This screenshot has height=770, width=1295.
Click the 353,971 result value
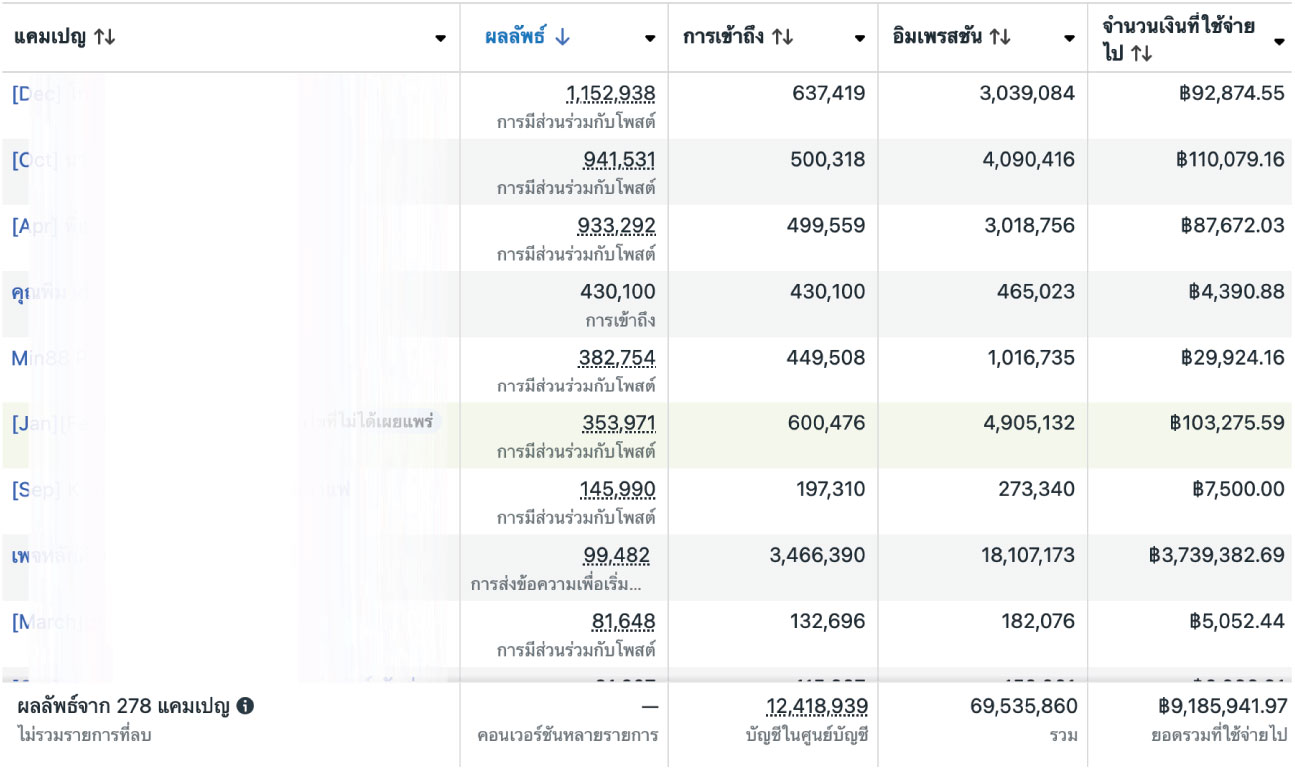pyautogui.click(x=619, y=424)
